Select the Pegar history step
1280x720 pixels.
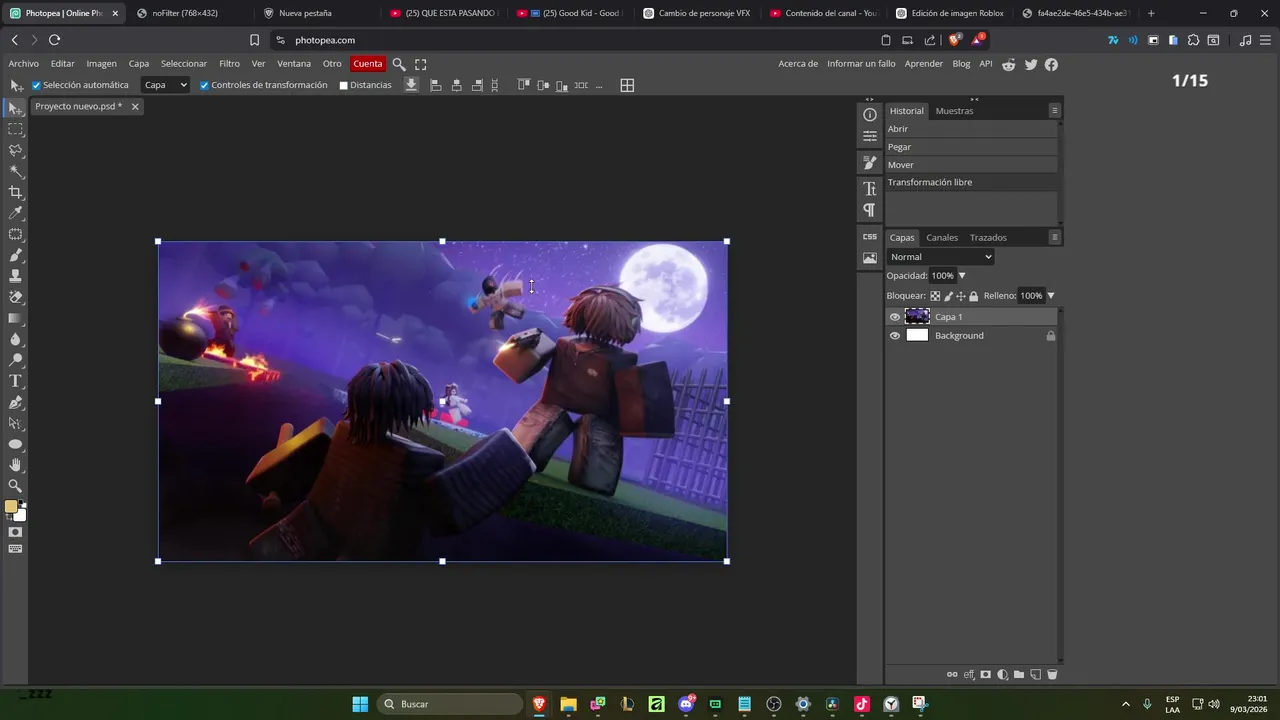971,147
